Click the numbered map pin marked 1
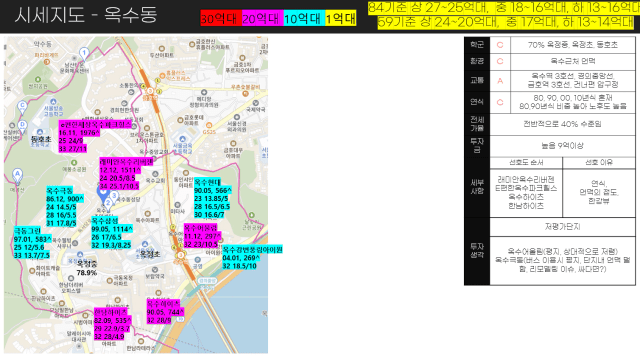The height and width of the screenshot is (361, 640). [84, 53]
